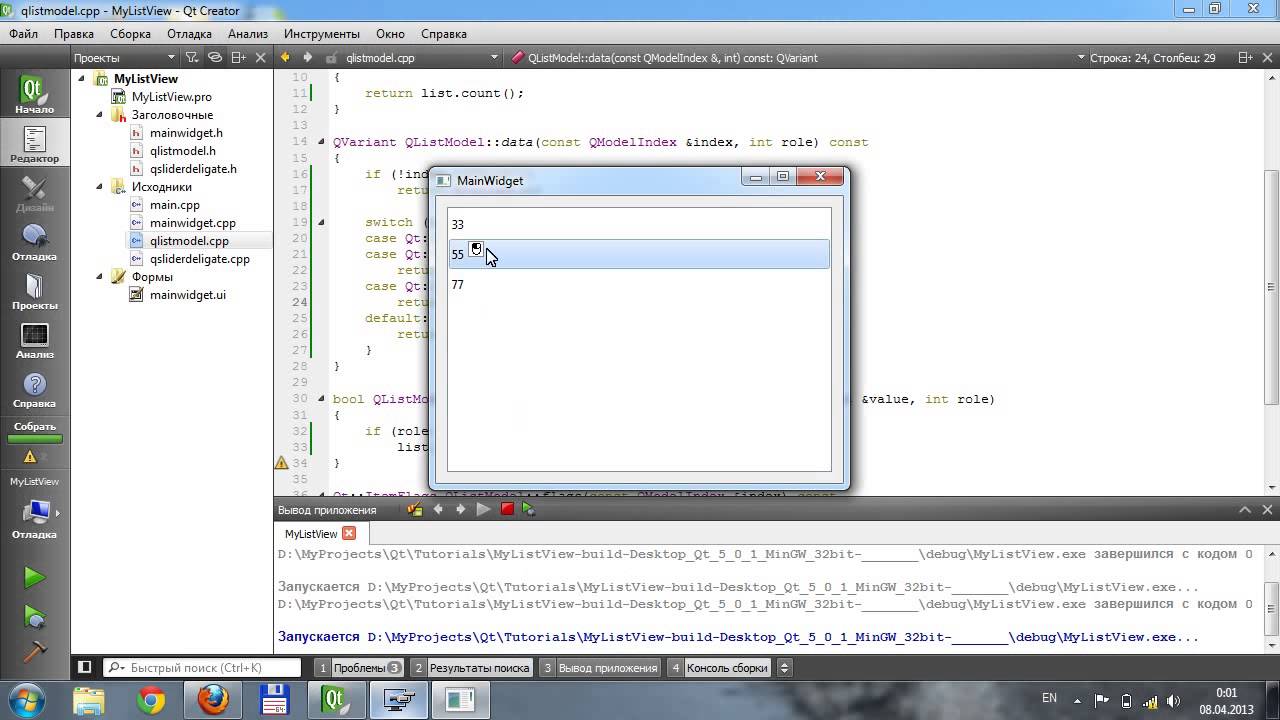Select mainwidget.ui in project tree
Image resolution: width=1280 pixels, height=720 pixels.
tap(187, 295)
